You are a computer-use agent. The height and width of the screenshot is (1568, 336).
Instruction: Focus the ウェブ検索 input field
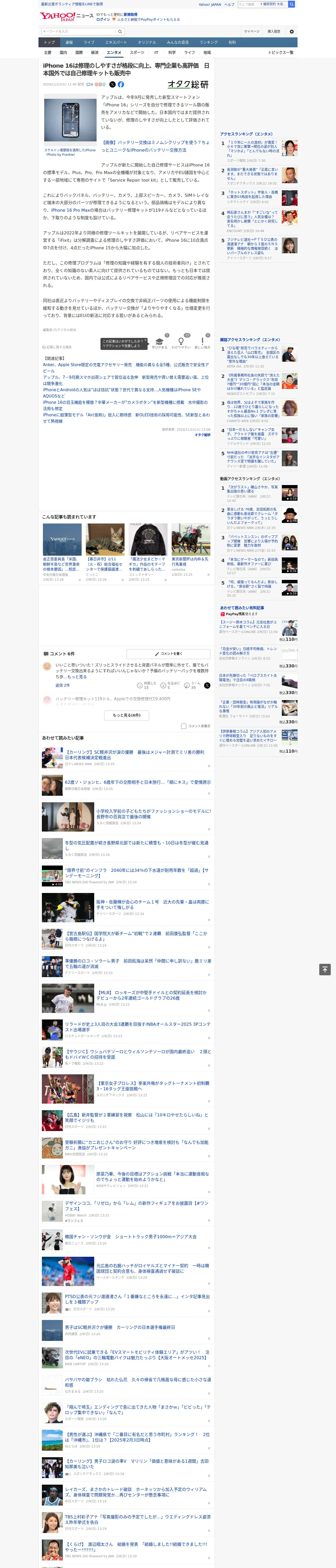pyautogui.click(x=248, y=4)
